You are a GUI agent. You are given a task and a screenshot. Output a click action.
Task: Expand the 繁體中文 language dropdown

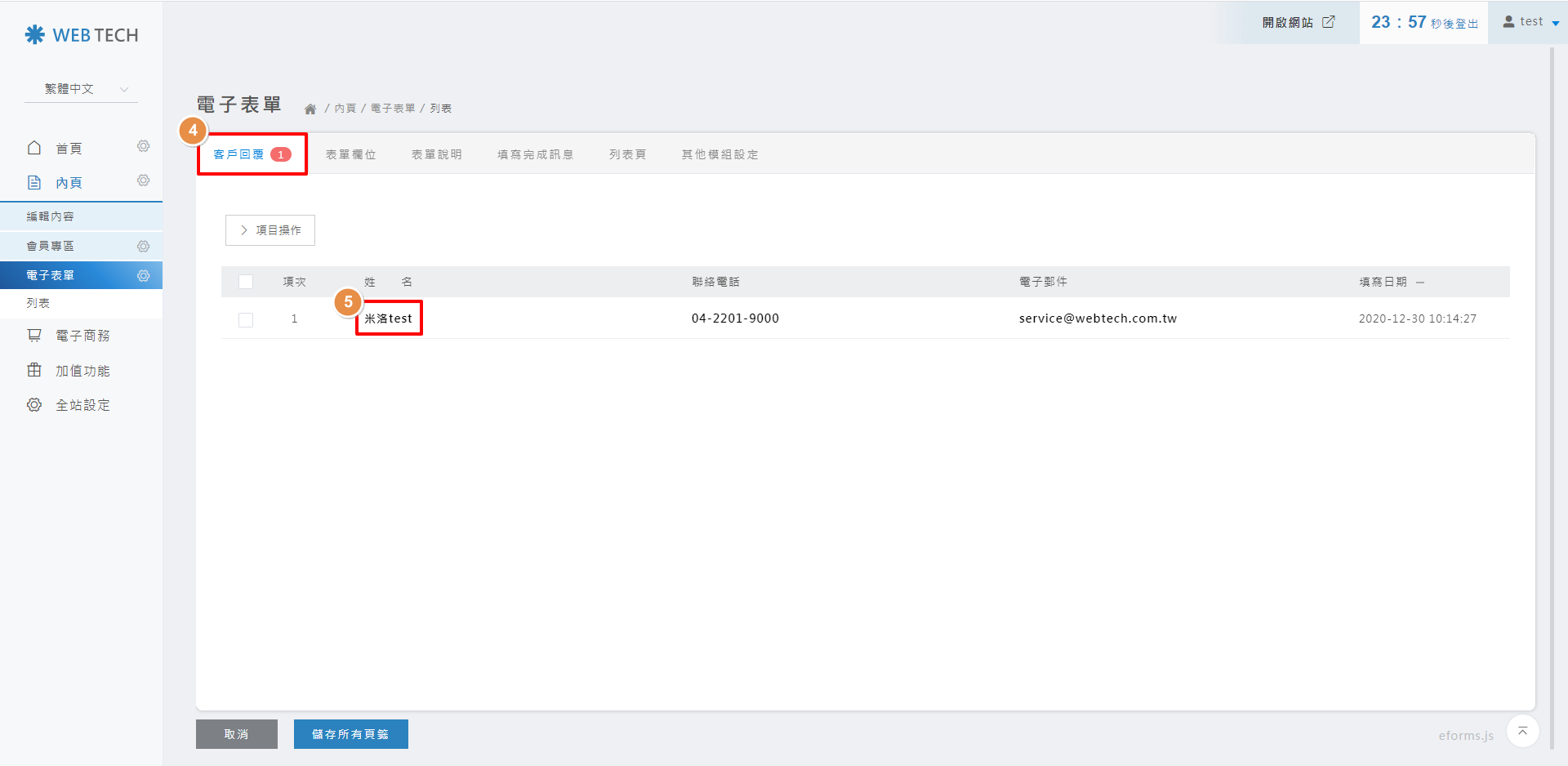[81, 89]
